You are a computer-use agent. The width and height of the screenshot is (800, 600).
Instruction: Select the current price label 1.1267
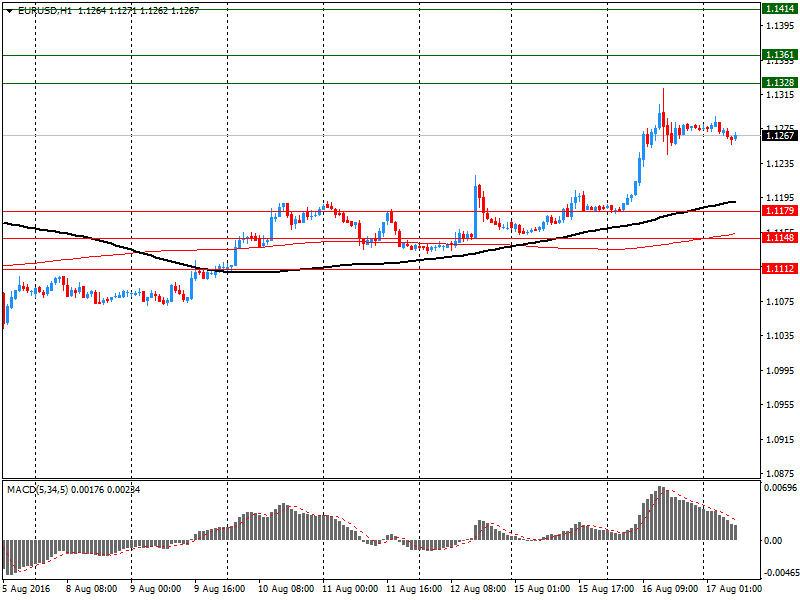[x=780, y=135]
